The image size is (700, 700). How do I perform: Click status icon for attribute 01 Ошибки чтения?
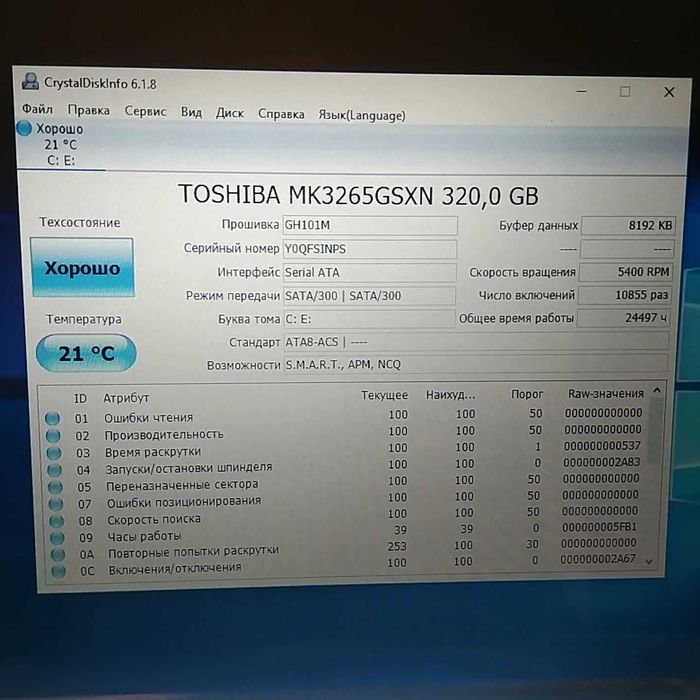tap(52, 418)
